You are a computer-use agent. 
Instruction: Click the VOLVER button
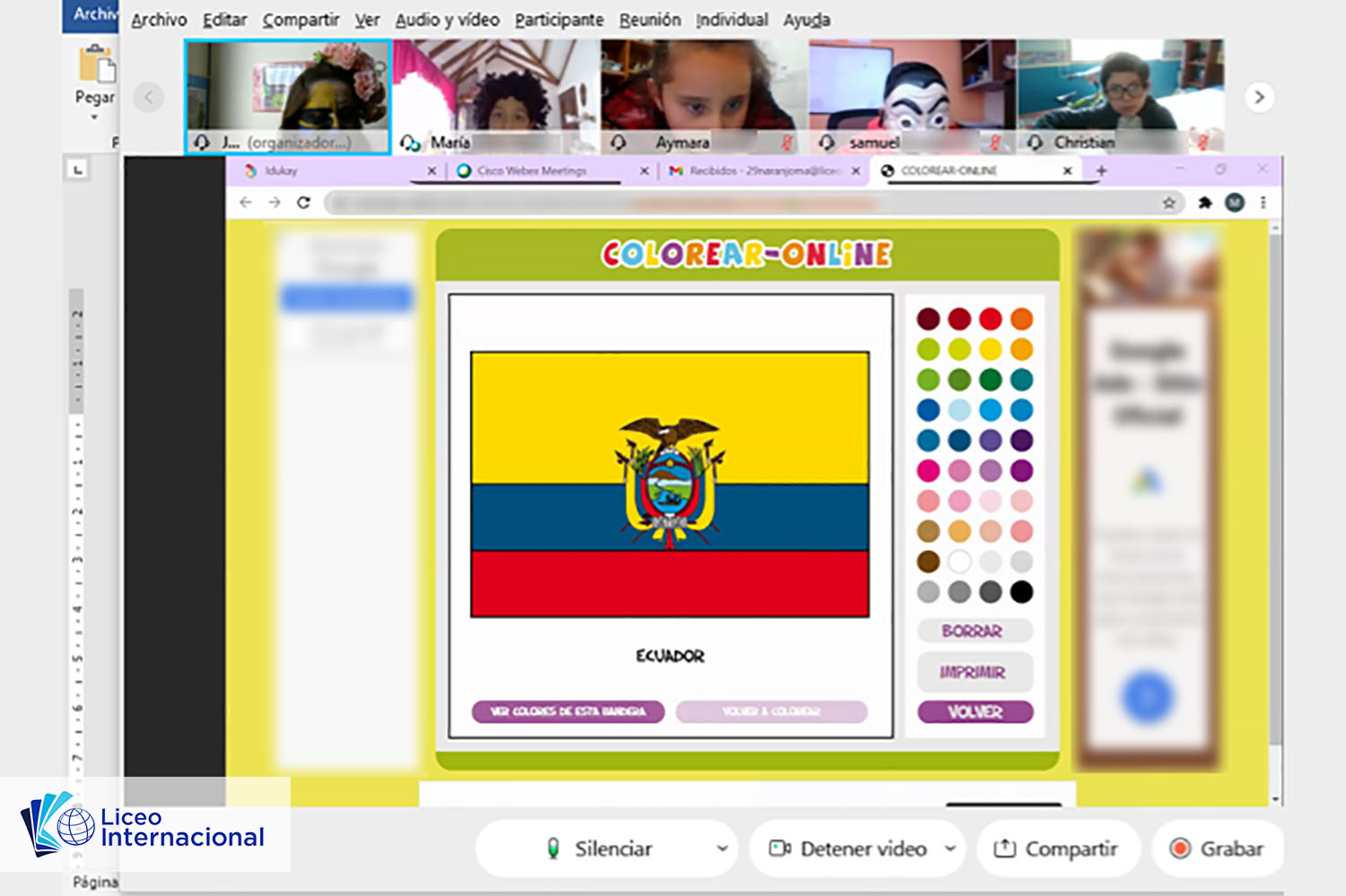975,712
